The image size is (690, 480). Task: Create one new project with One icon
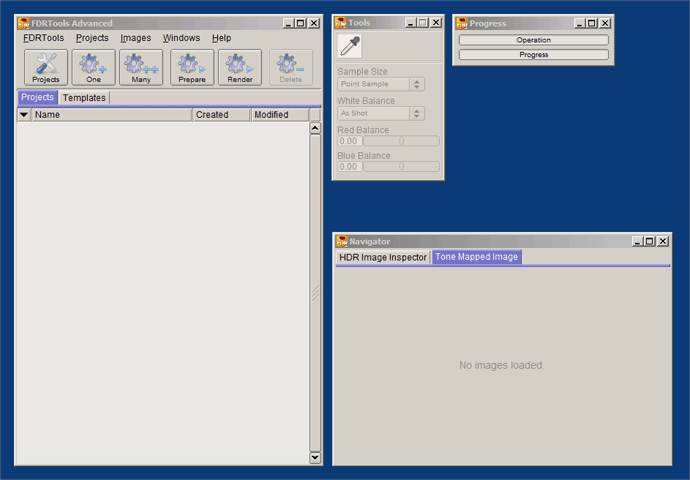(x=93, y=67)
